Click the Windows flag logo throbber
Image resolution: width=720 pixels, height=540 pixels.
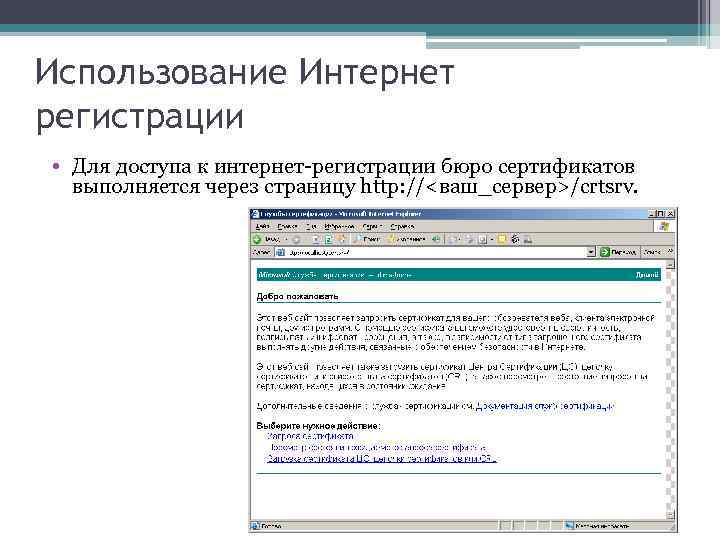(664, 226)
